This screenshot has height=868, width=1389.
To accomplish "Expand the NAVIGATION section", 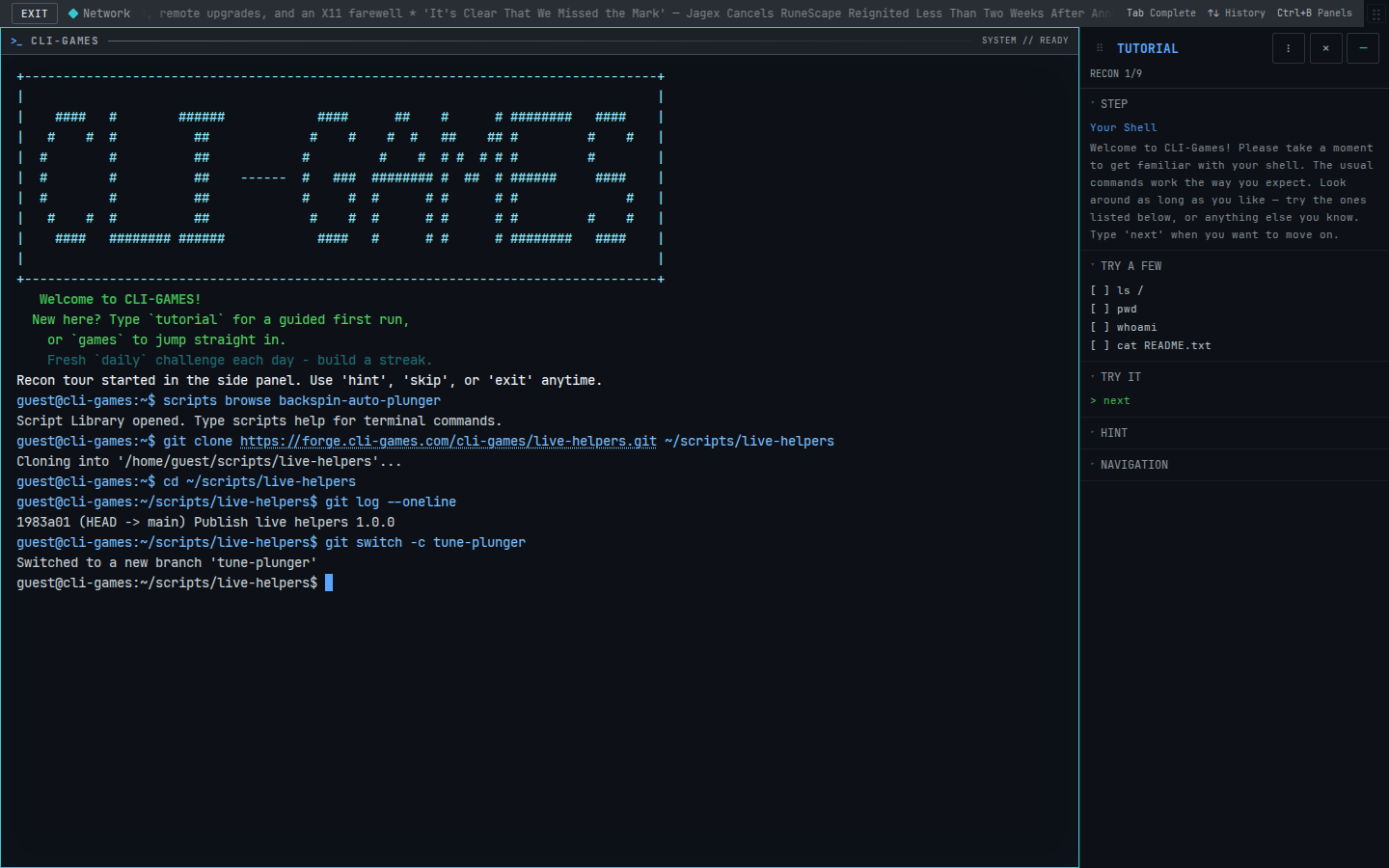I will pyautogui.click(x=1130, y=465).
